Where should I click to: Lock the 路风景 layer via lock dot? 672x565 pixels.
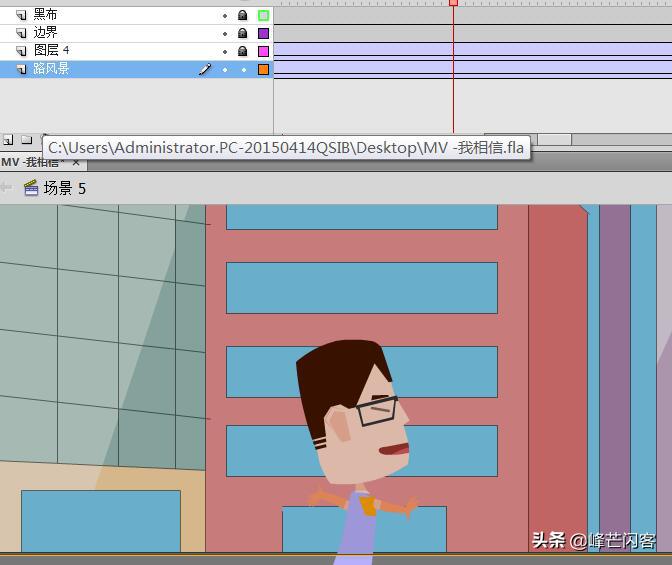click(244, 70)
